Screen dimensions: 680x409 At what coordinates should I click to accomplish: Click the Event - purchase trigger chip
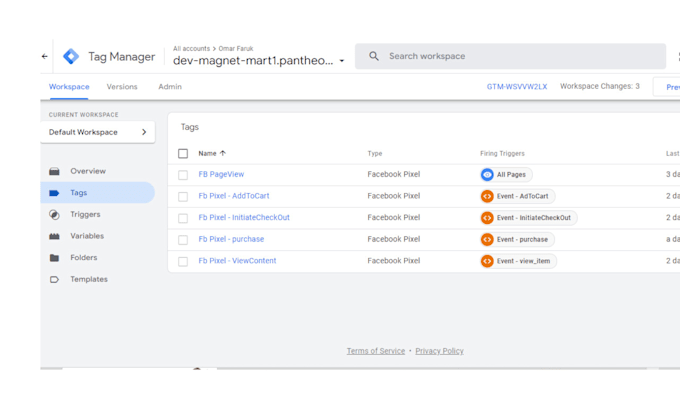[x=517, y=239]
